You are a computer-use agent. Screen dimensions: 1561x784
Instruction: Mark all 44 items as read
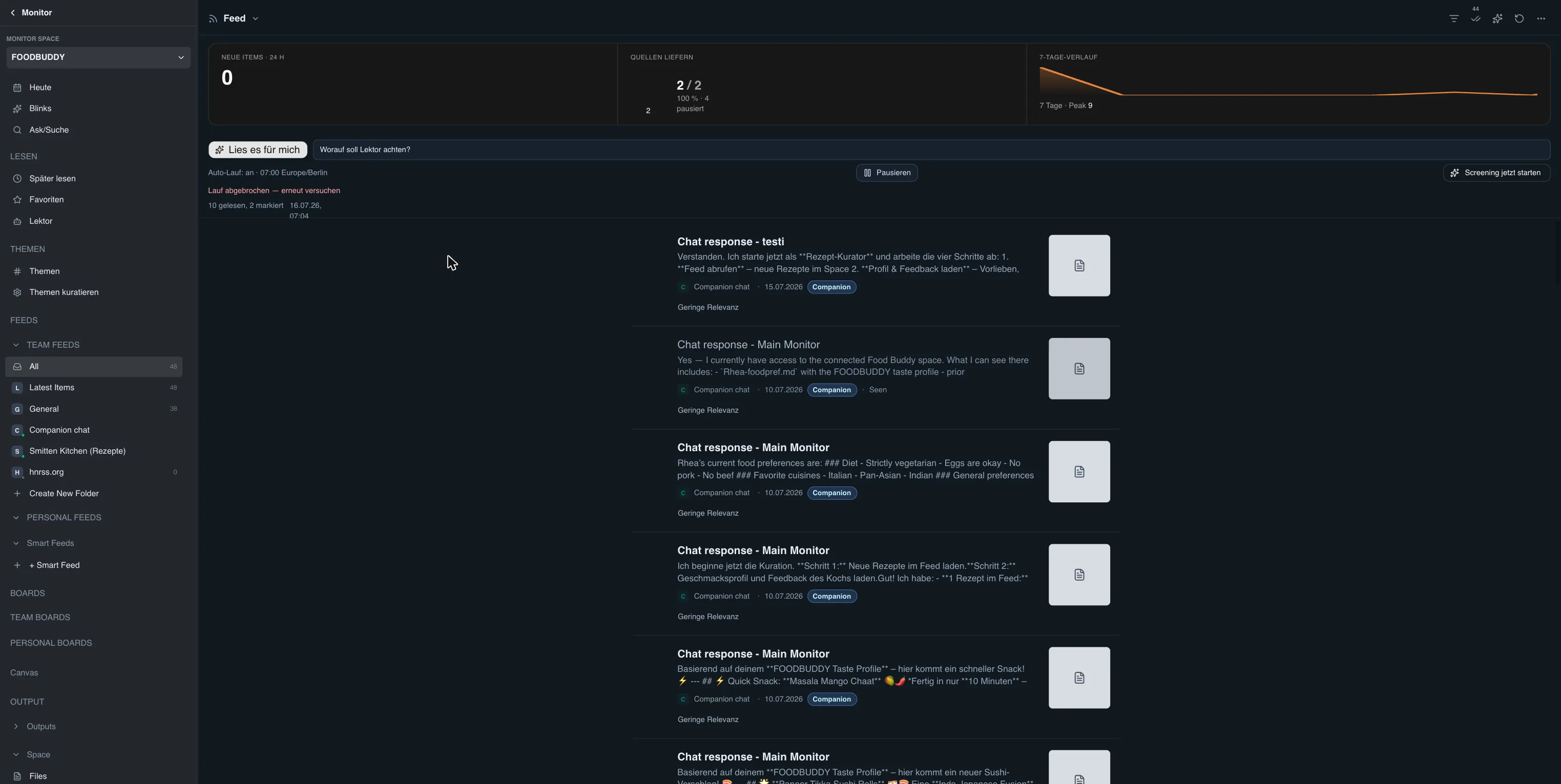(1475, 19)
